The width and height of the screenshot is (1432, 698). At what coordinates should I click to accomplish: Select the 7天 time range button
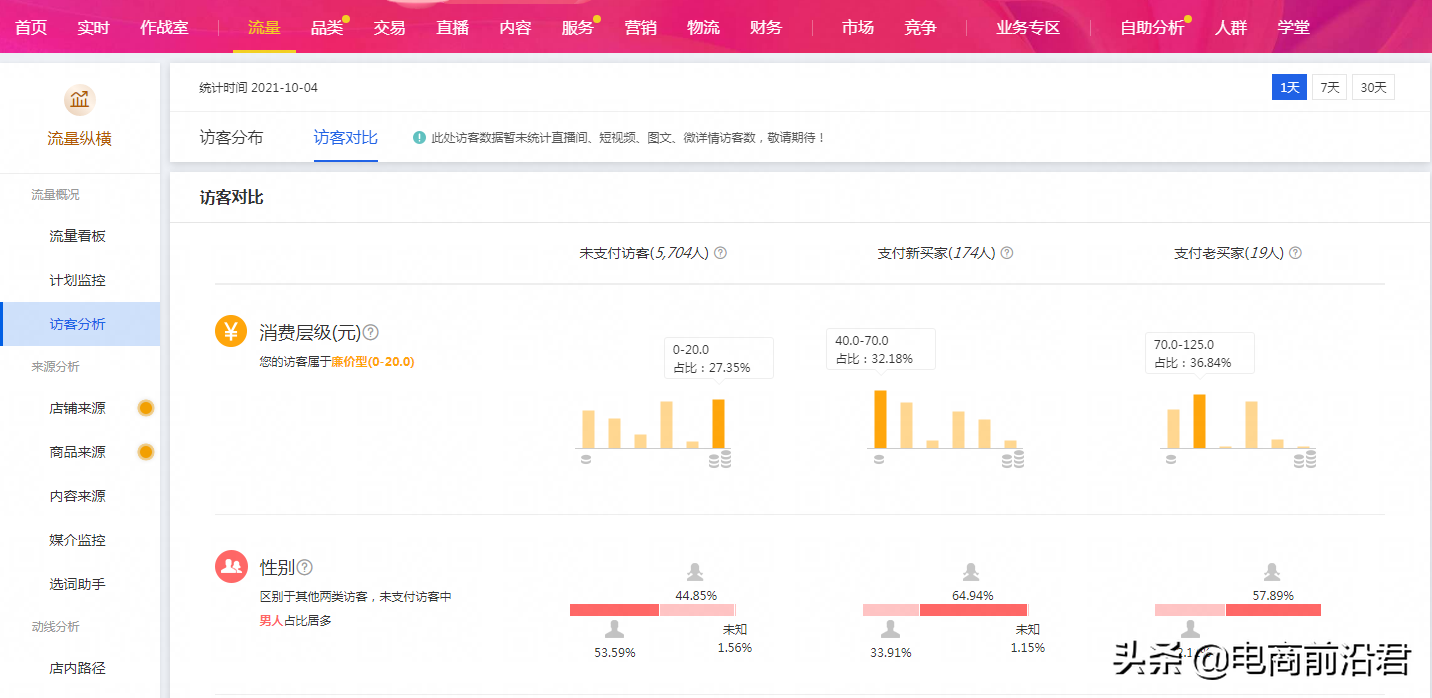(1329, 87)
